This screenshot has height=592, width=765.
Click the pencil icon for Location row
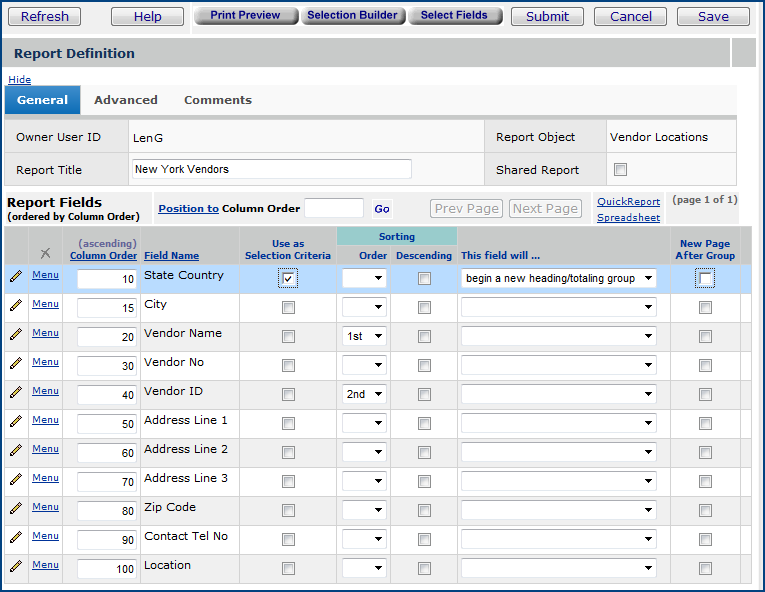[x=15, y=566]
